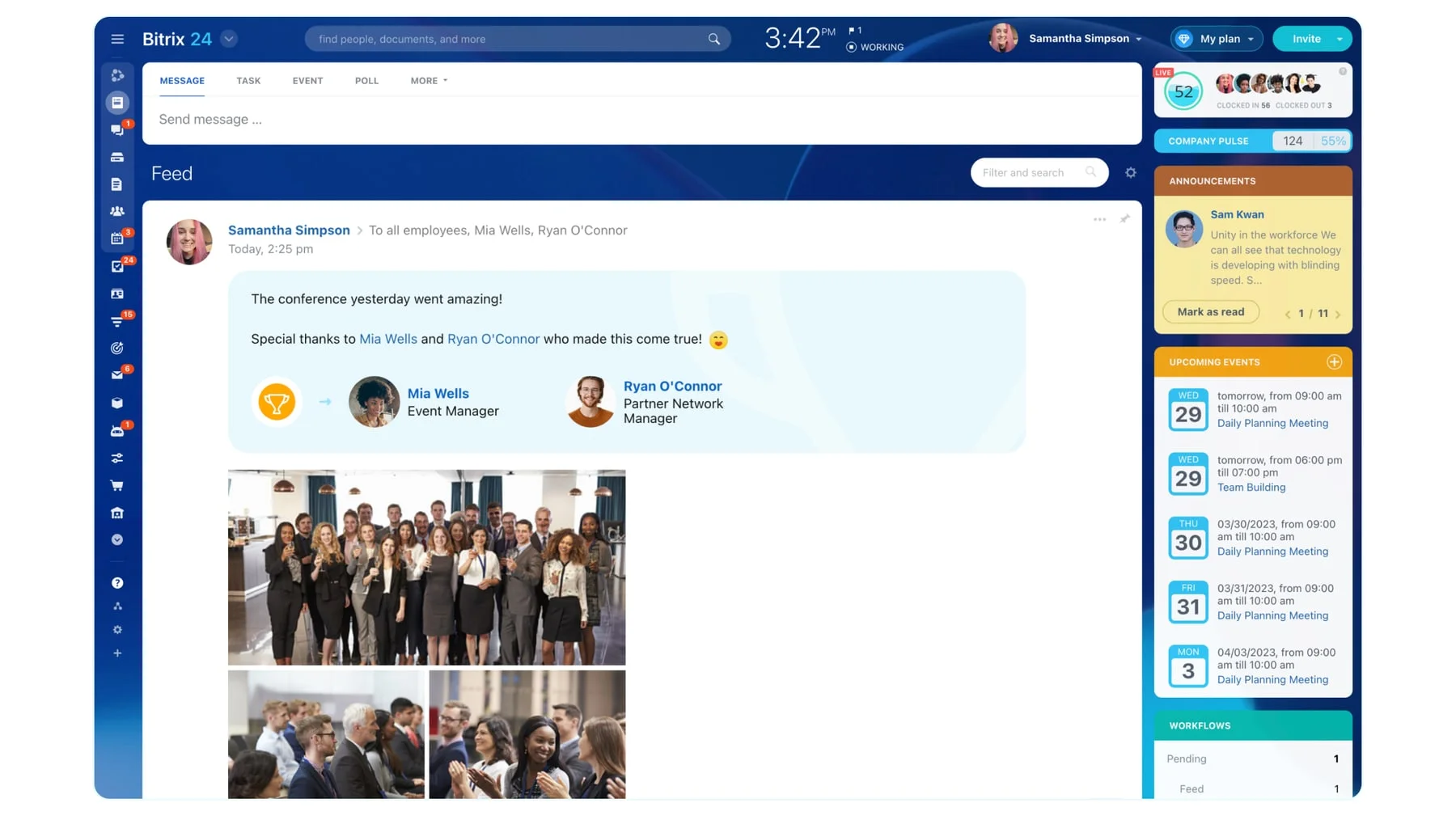Open the webmail envelope icon in sidebar
1456x824 pixels.
[x=117, y=375]
